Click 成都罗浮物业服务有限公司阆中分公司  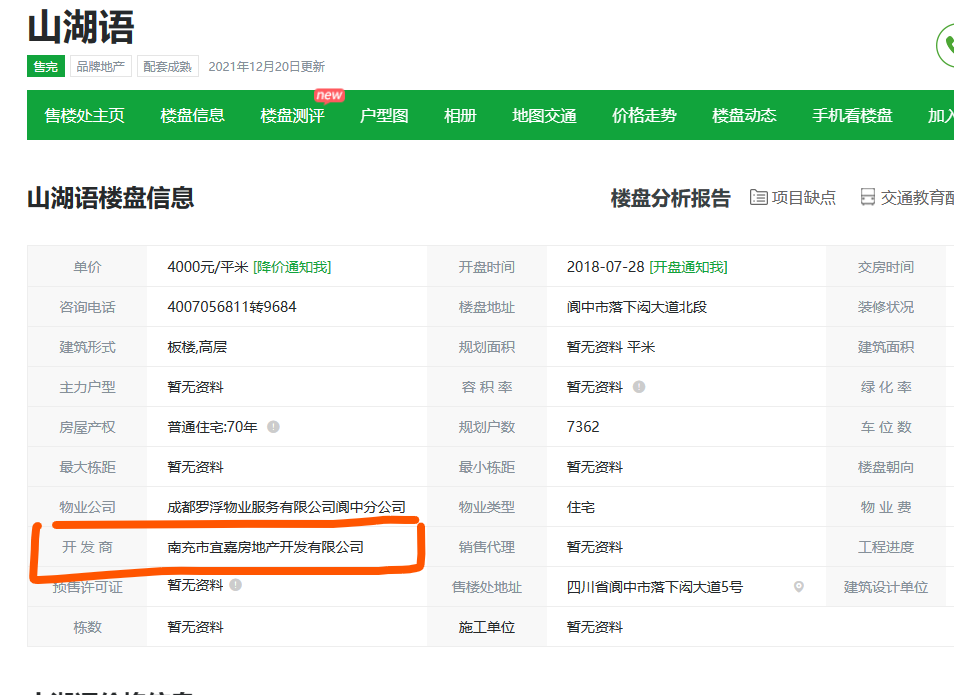click(287, 507)
